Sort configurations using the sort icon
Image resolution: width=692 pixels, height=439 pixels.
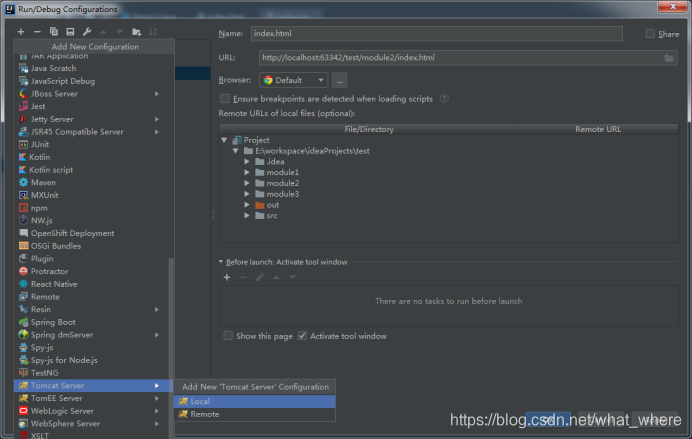coord(153,32)
